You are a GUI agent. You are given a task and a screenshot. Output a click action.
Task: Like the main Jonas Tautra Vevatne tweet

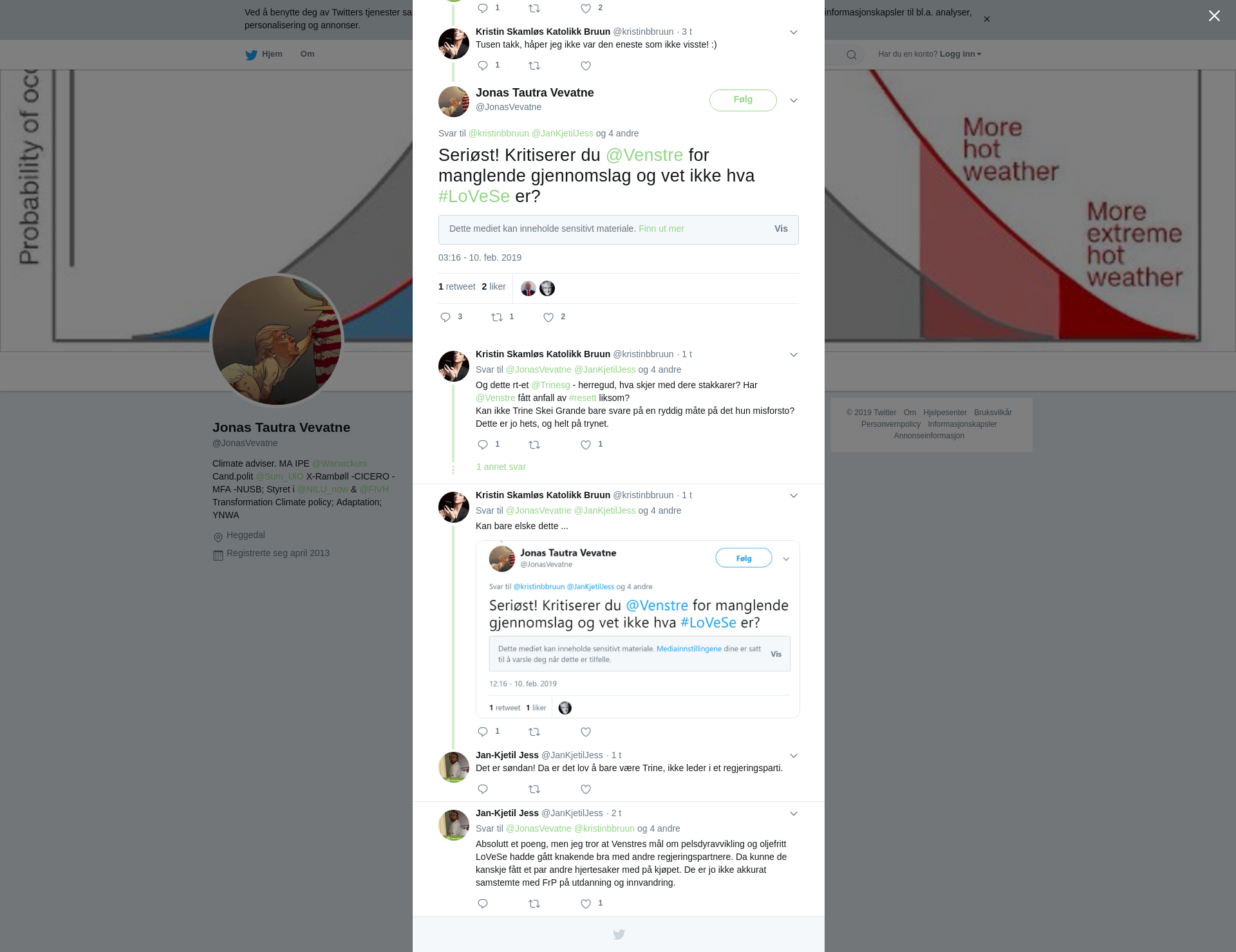point(548,317)
